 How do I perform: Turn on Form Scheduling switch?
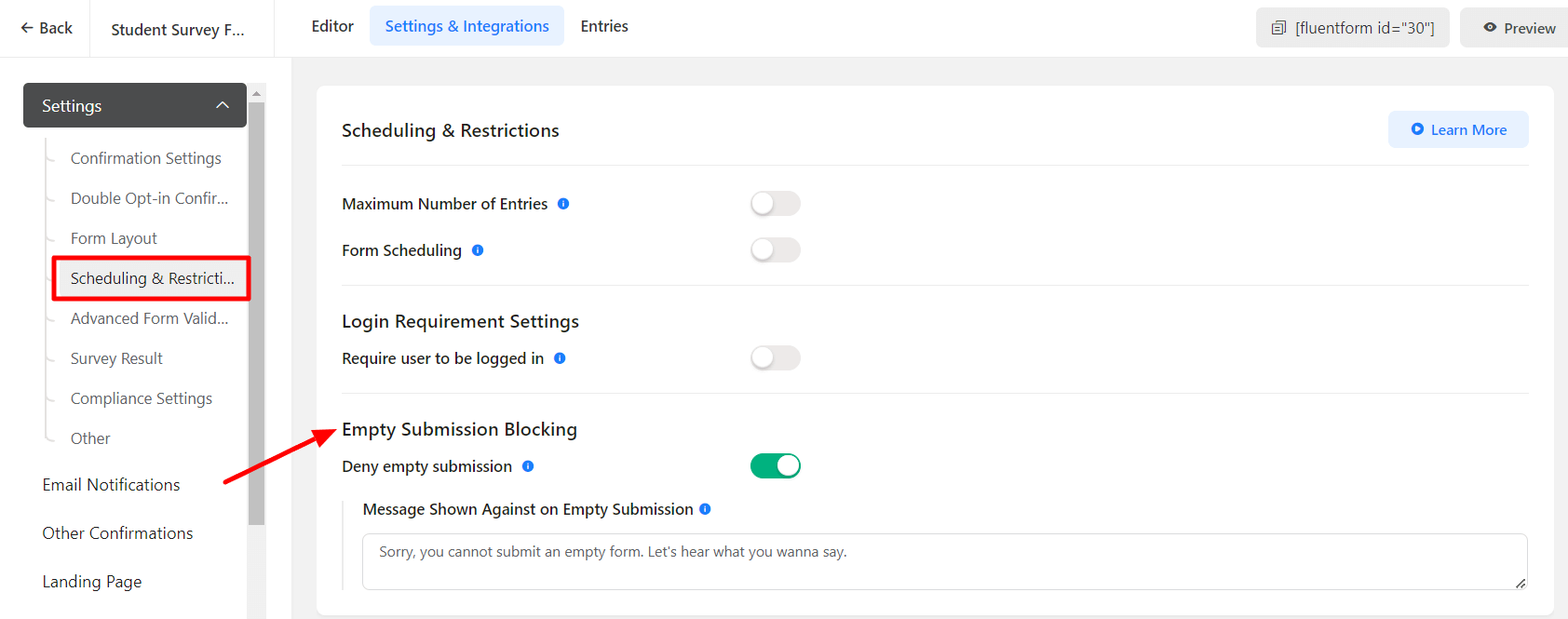775,250
